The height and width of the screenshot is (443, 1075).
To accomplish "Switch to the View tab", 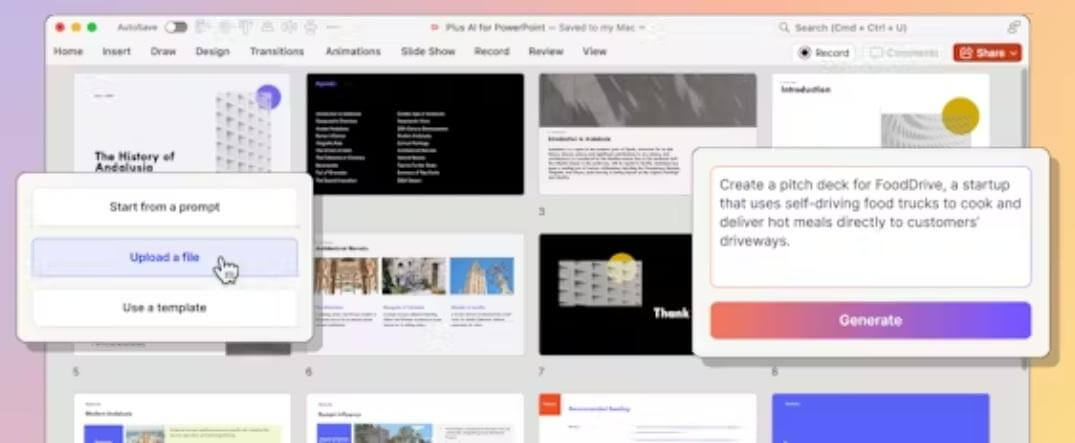I will pyautogui.click(x=594, y=51).
